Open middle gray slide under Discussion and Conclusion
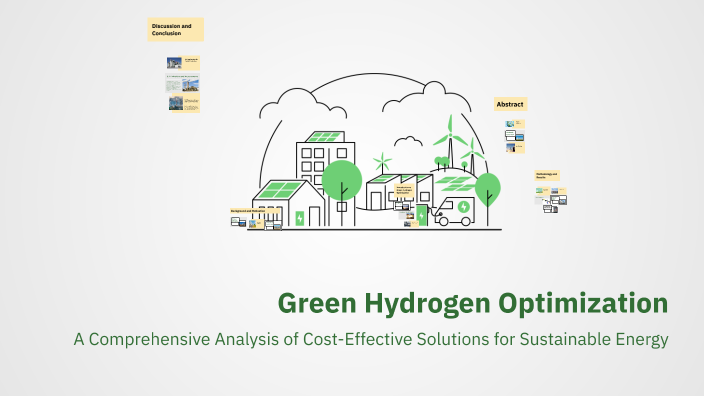 tap(182, 83)
